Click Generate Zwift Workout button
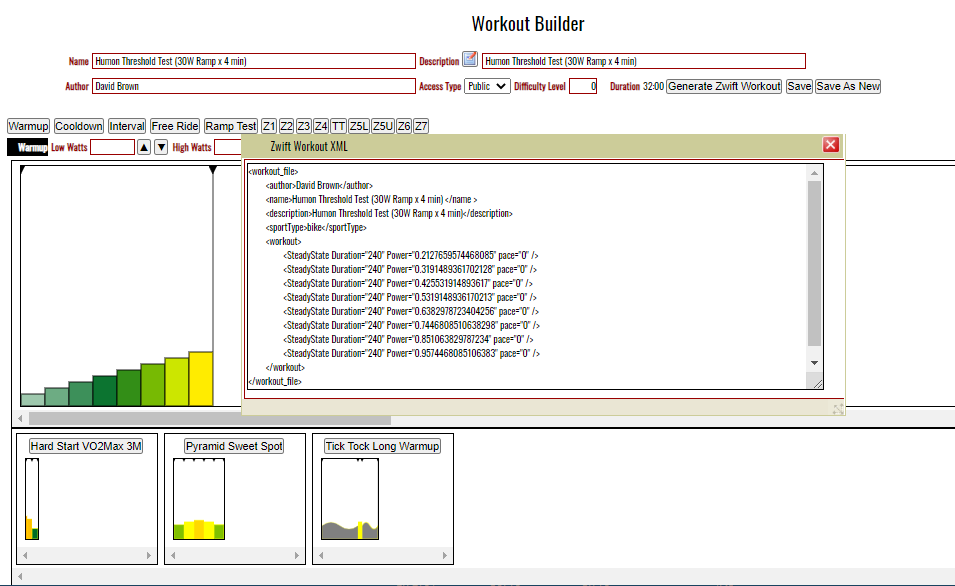Image resolution: width=955 pixels, height=586 pixels. pos(724,87)
